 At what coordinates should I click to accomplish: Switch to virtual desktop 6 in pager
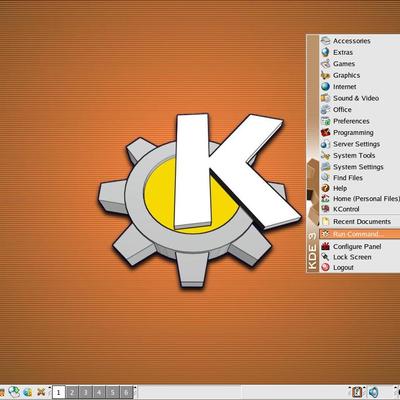(x=126, y=392)
